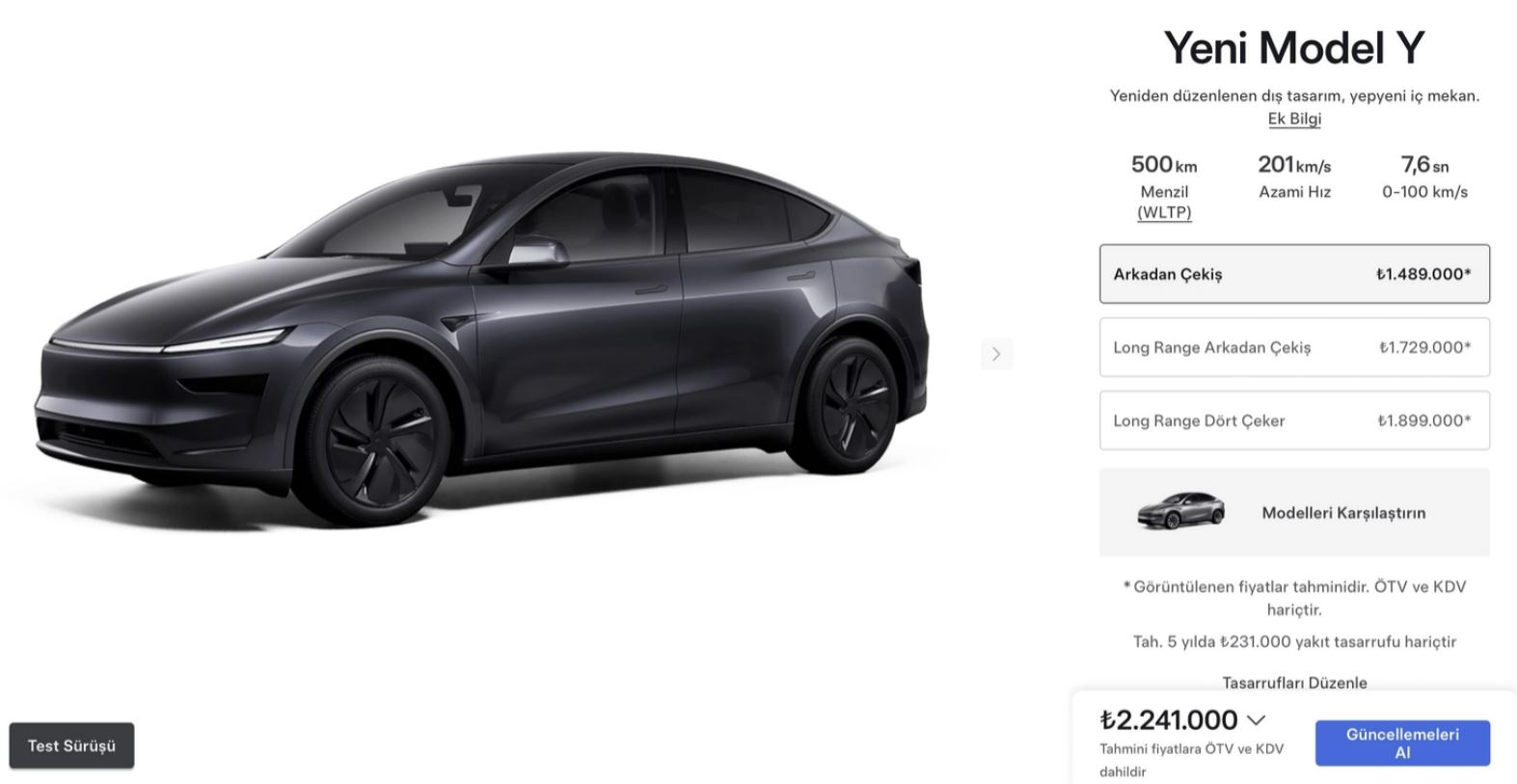Screen dimensions: 1517x784
Task: Open Modelleri Karşılaştırın comparison
Action: pyautogui.click(x=1294, y=513)
